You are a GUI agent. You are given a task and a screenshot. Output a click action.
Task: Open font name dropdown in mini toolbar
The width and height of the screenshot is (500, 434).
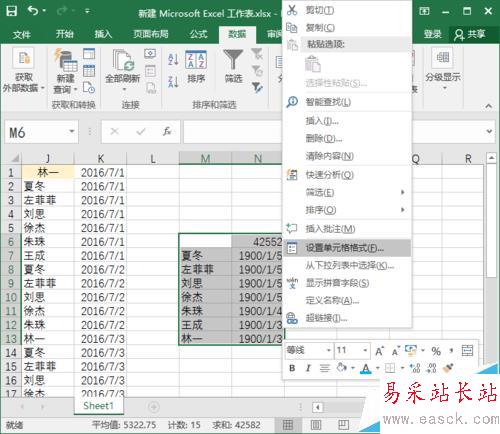[328, 350]
